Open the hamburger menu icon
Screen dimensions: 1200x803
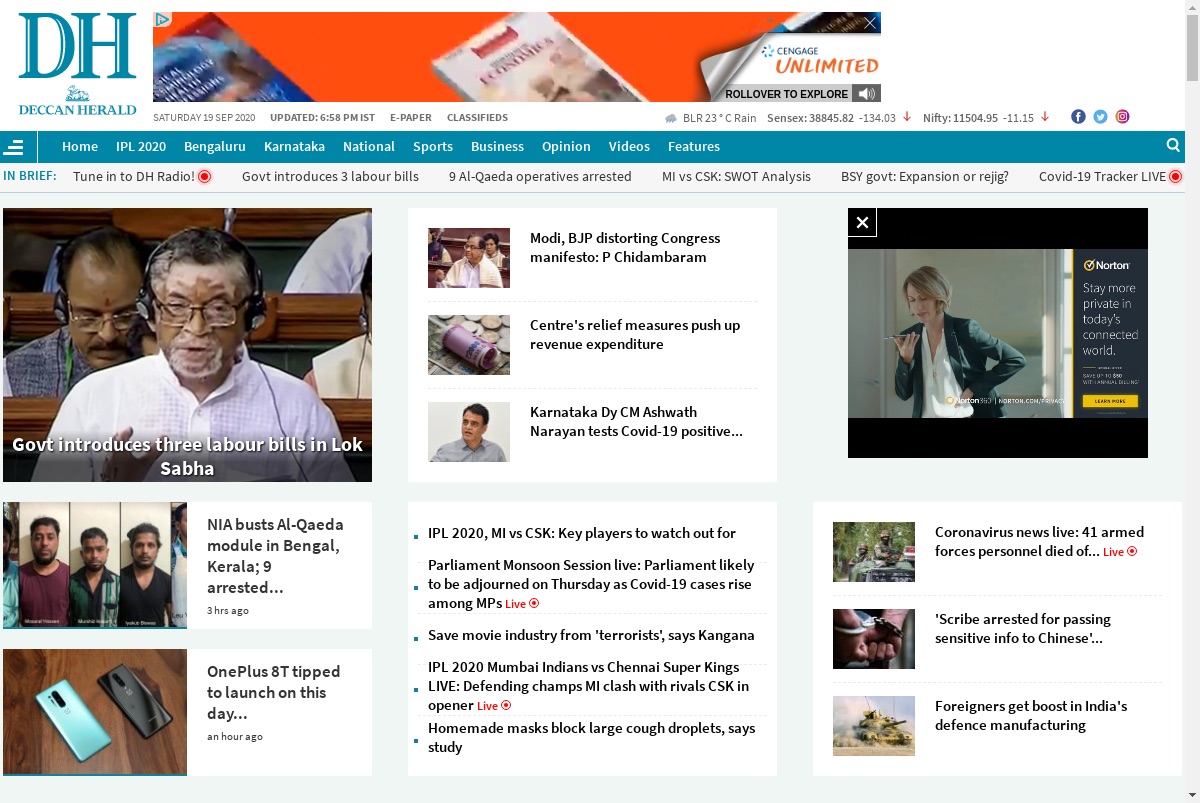[x=14, y=147]
